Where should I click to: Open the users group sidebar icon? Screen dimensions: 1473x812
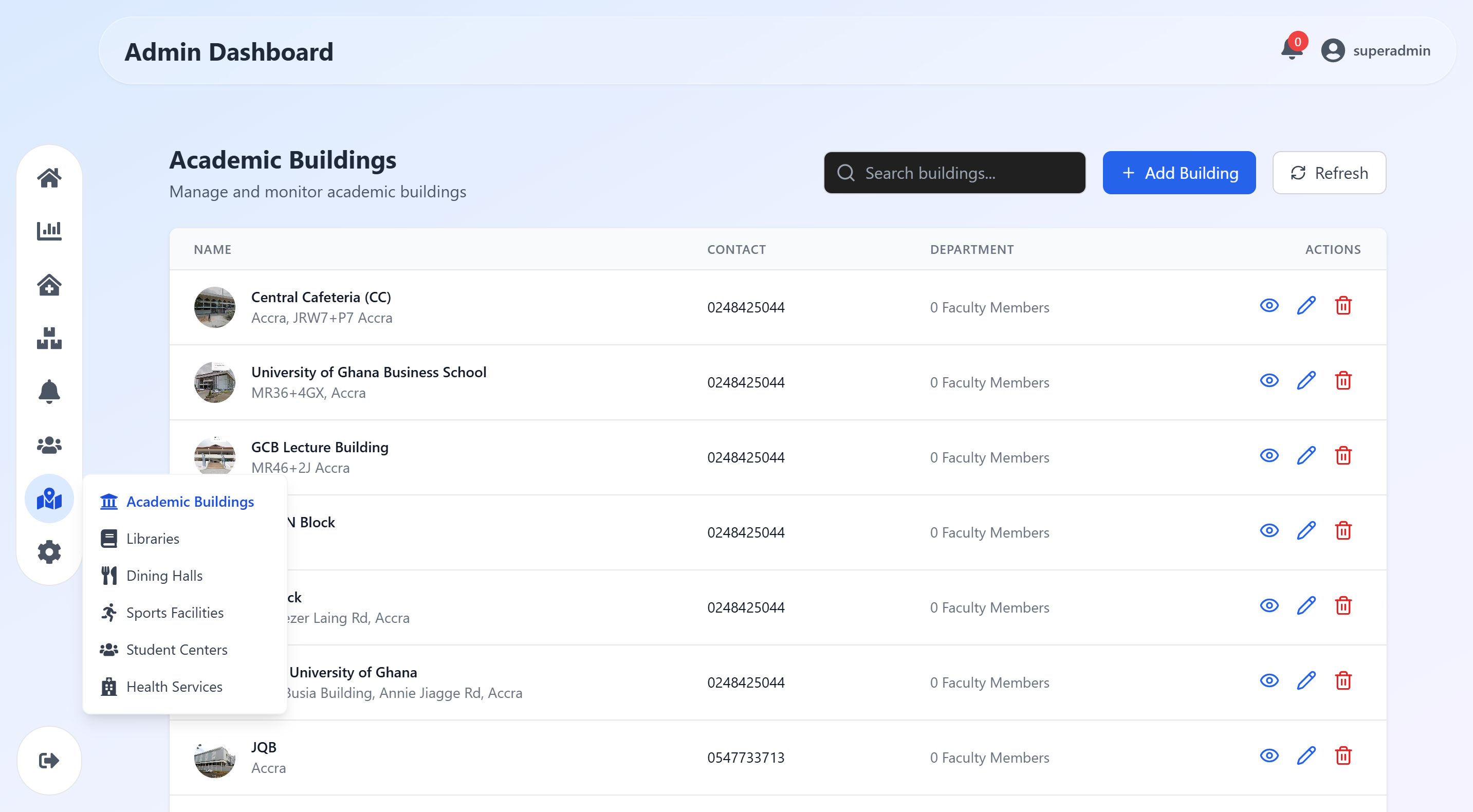[x=49, y=445]
